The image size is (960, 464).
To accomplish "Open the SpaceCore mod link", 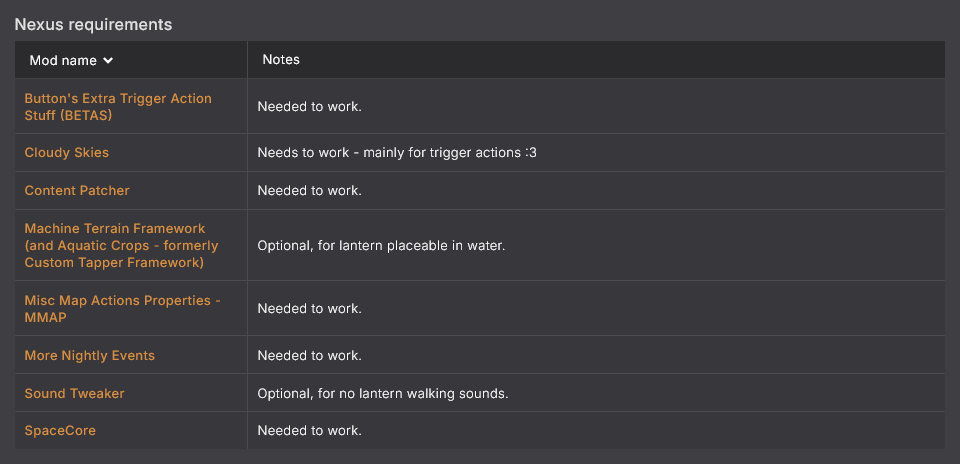I will 60,430.
